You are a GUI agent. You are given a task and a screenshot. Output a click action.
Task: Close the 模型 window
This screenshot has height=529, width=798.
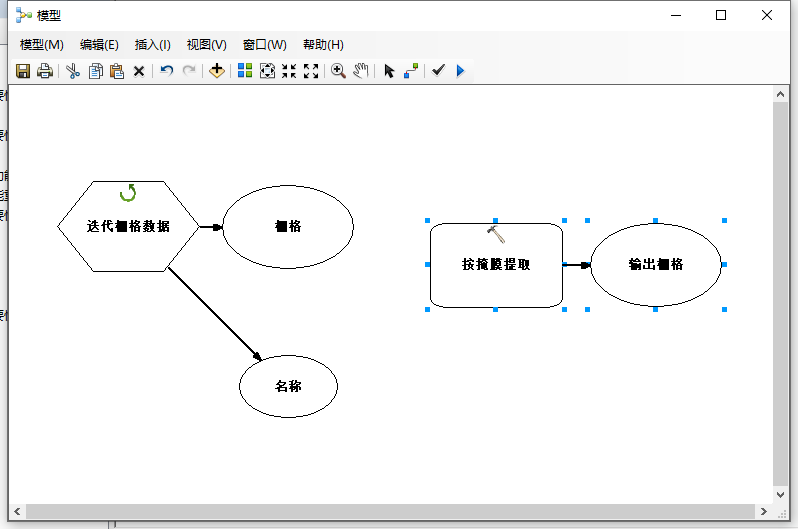tap(767, 15)
